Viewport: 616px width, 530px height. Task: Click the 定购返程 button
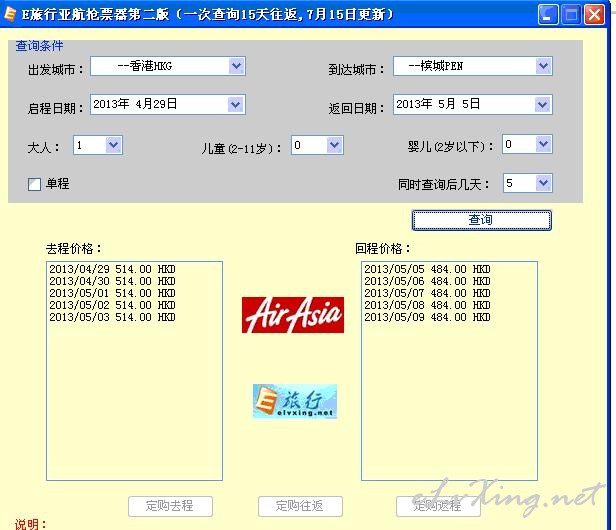(x=438, y=506)
